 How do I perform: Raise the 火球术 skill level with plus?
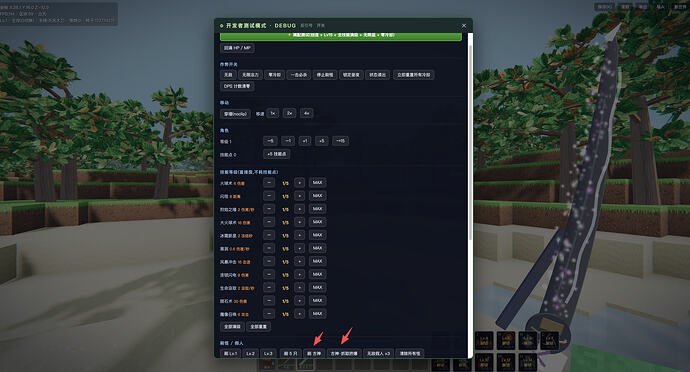(299, 183)
